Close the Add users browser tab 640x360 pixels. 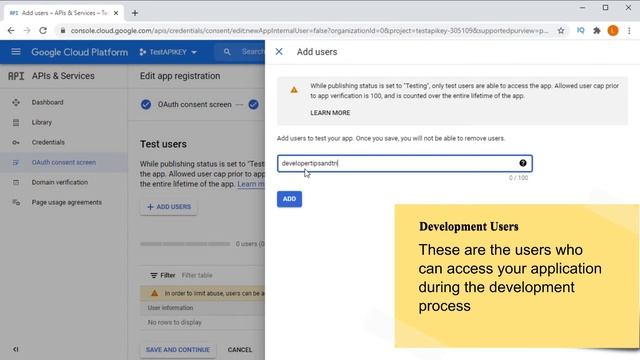pyautogui.click(x=116, y=13)
